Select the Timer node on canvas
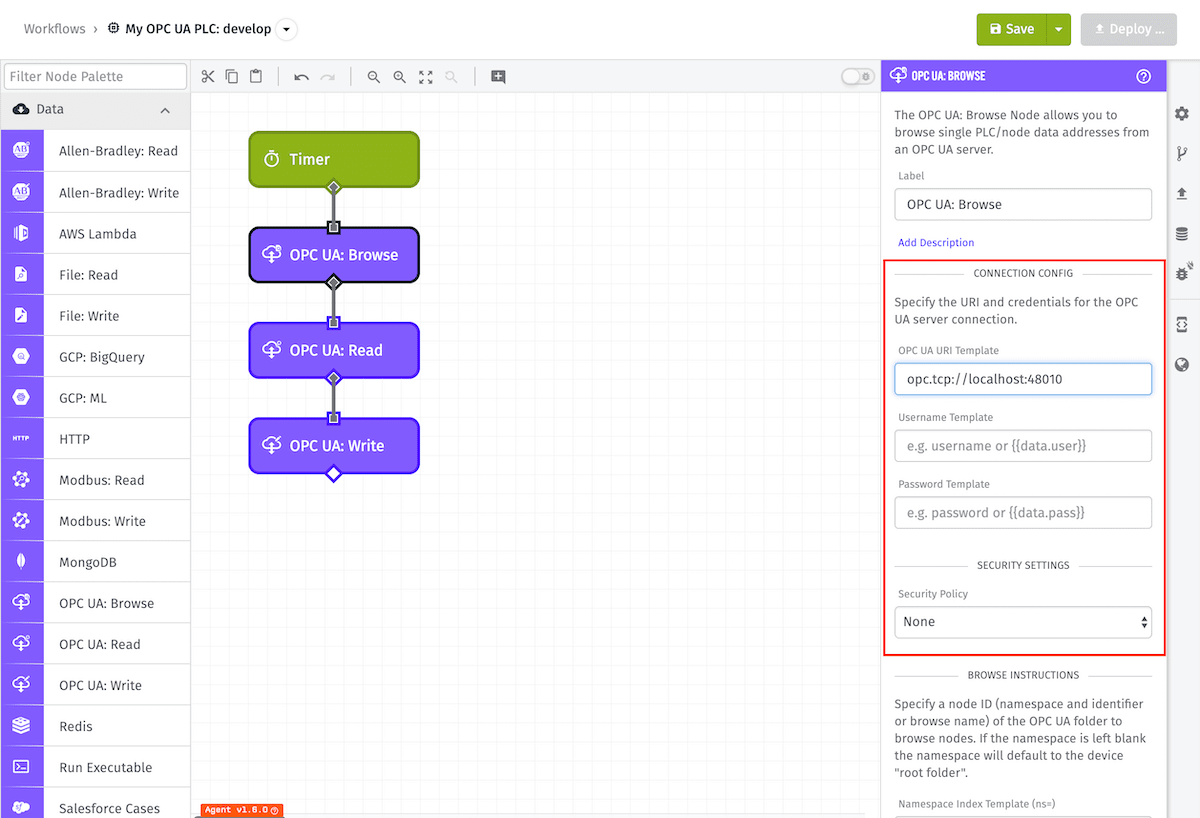1200x818 pixels. [x=334, y=159]
